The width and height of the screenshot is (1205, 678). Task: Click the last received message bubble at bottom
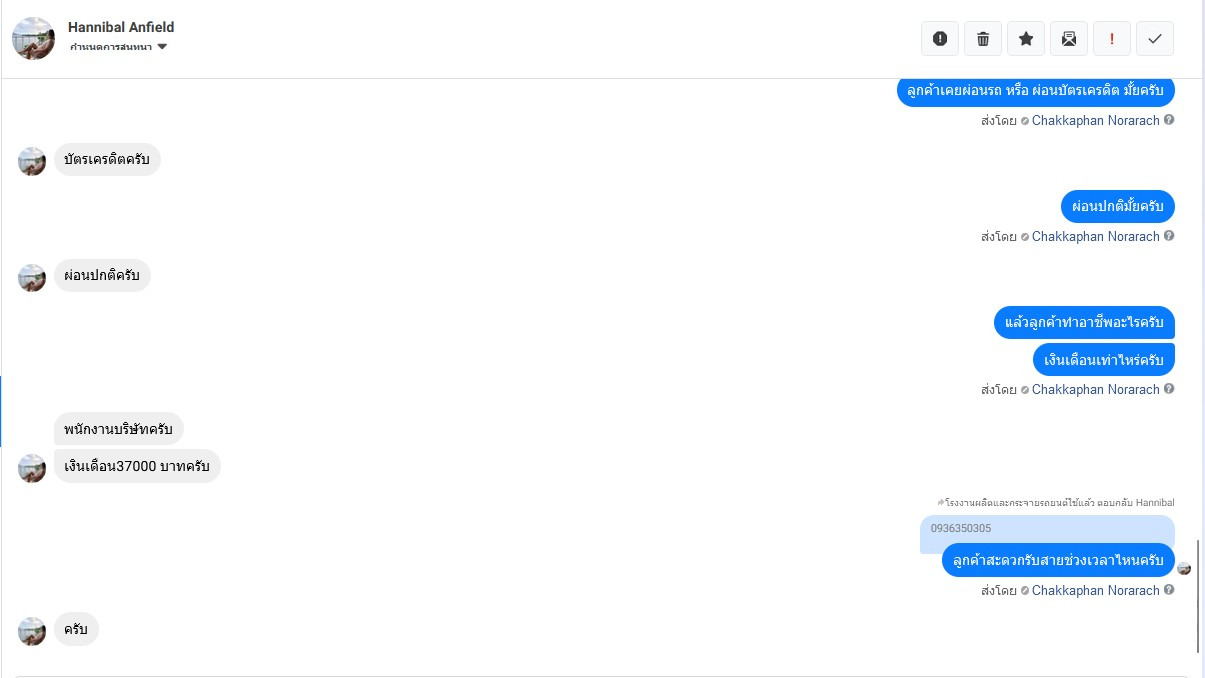pos(76,629)
